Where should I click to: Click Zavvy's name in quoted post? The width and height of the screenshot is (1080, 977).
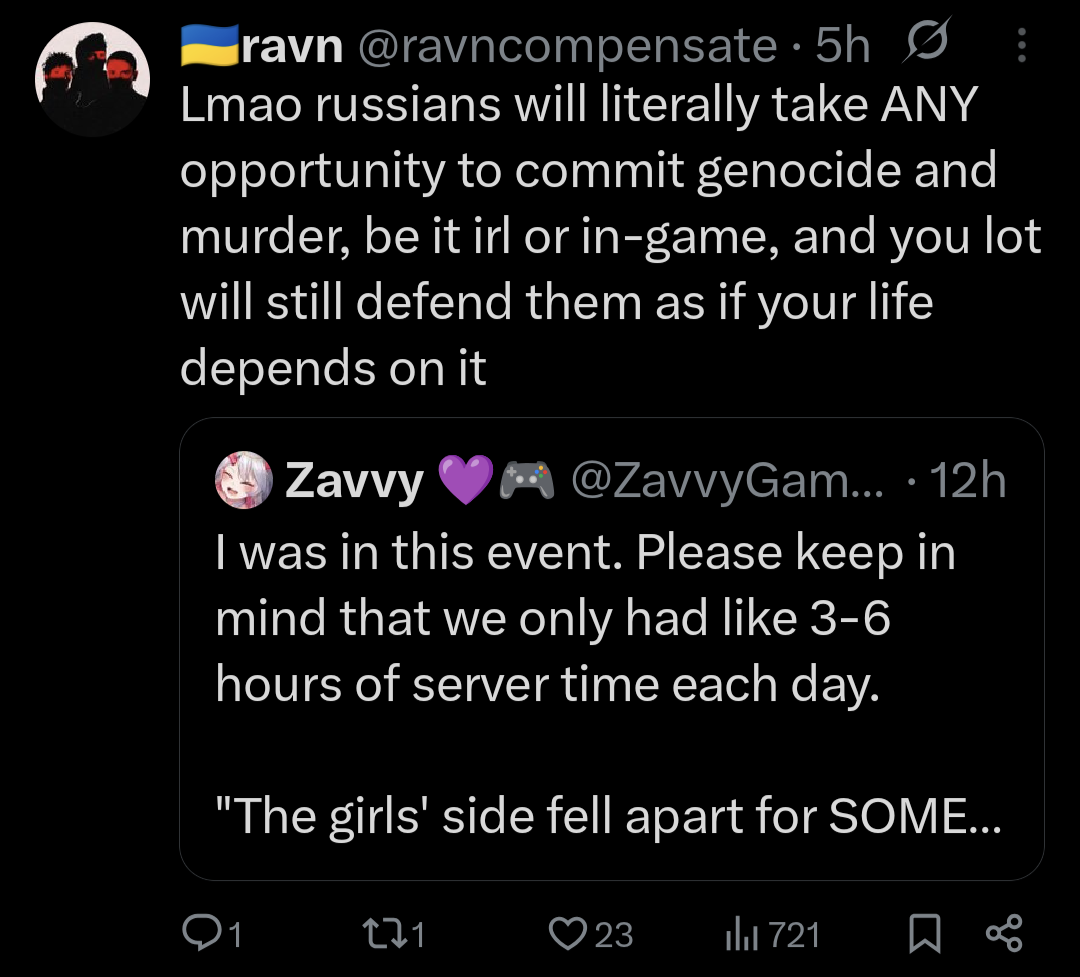coord(355,482)
